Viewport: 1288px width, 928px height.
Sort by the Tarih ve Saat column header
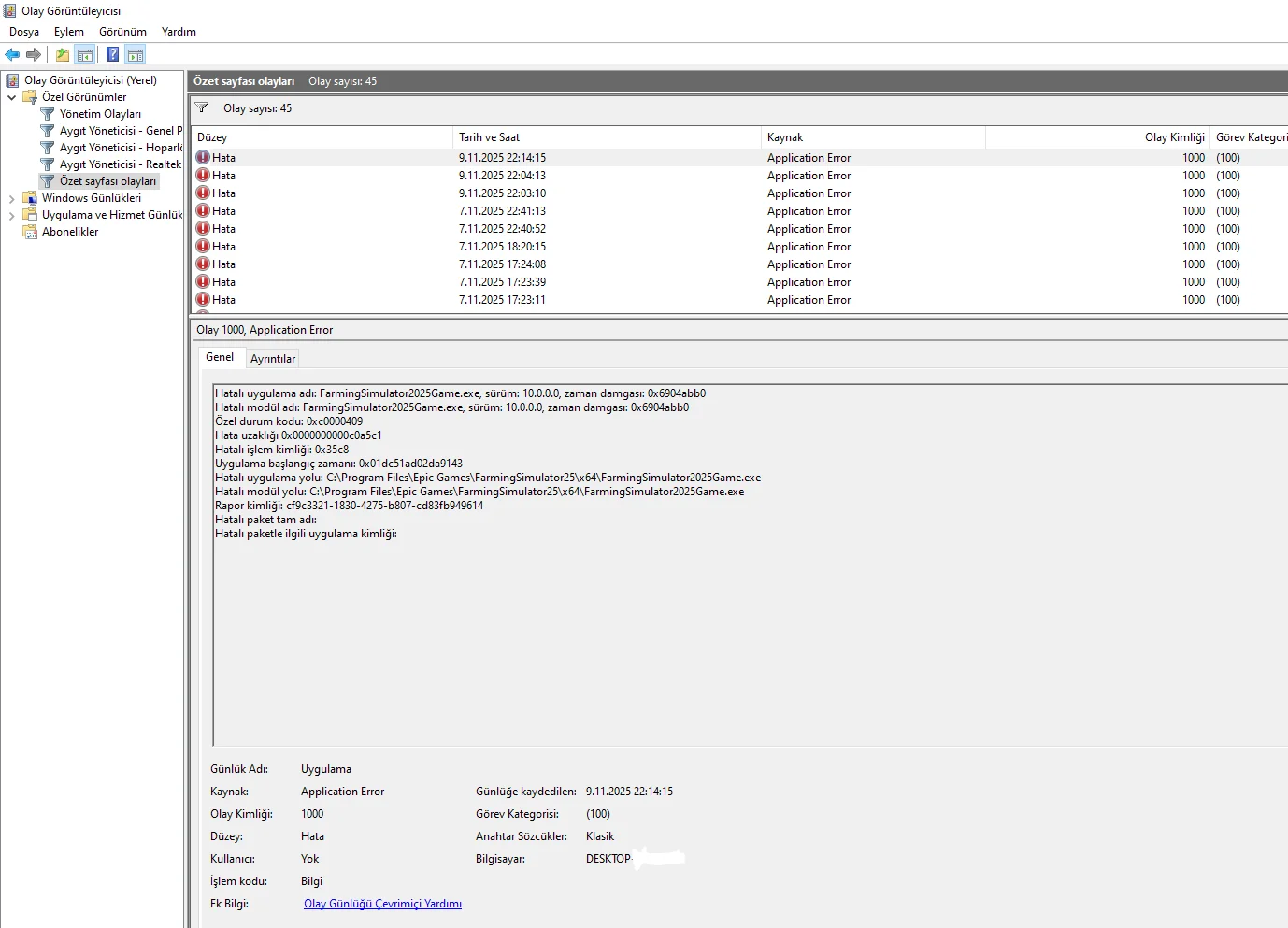(608, 137)
